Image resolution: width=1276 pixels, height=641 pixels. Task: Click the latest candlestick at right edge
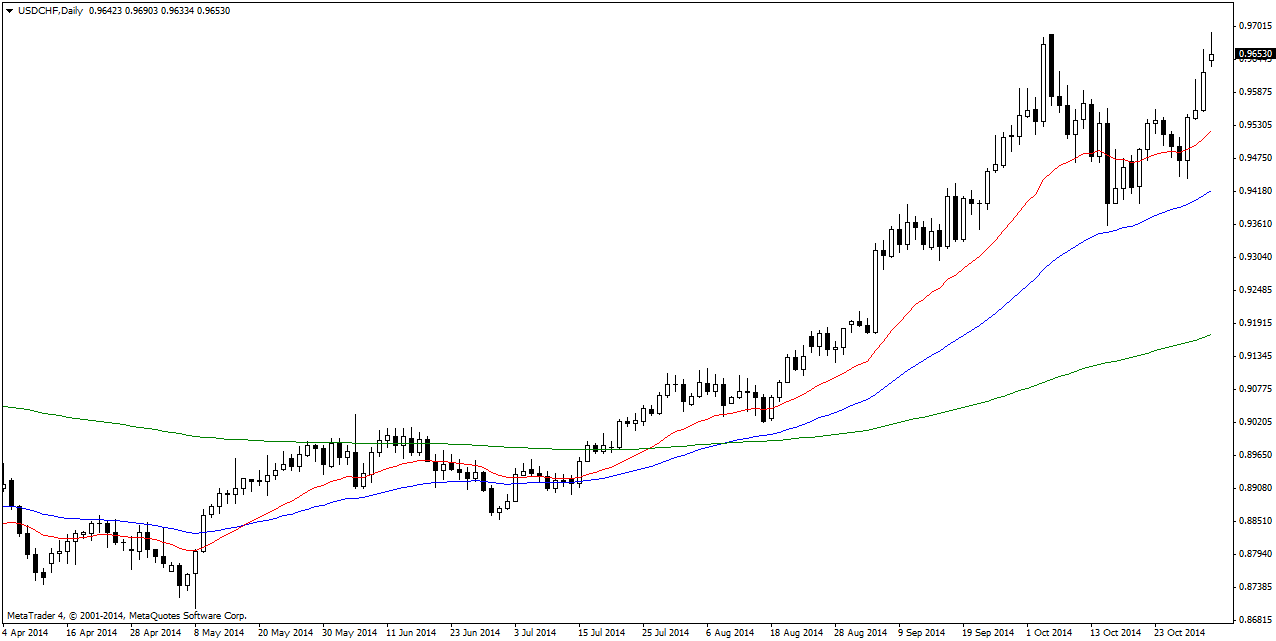coord(1211,57)
